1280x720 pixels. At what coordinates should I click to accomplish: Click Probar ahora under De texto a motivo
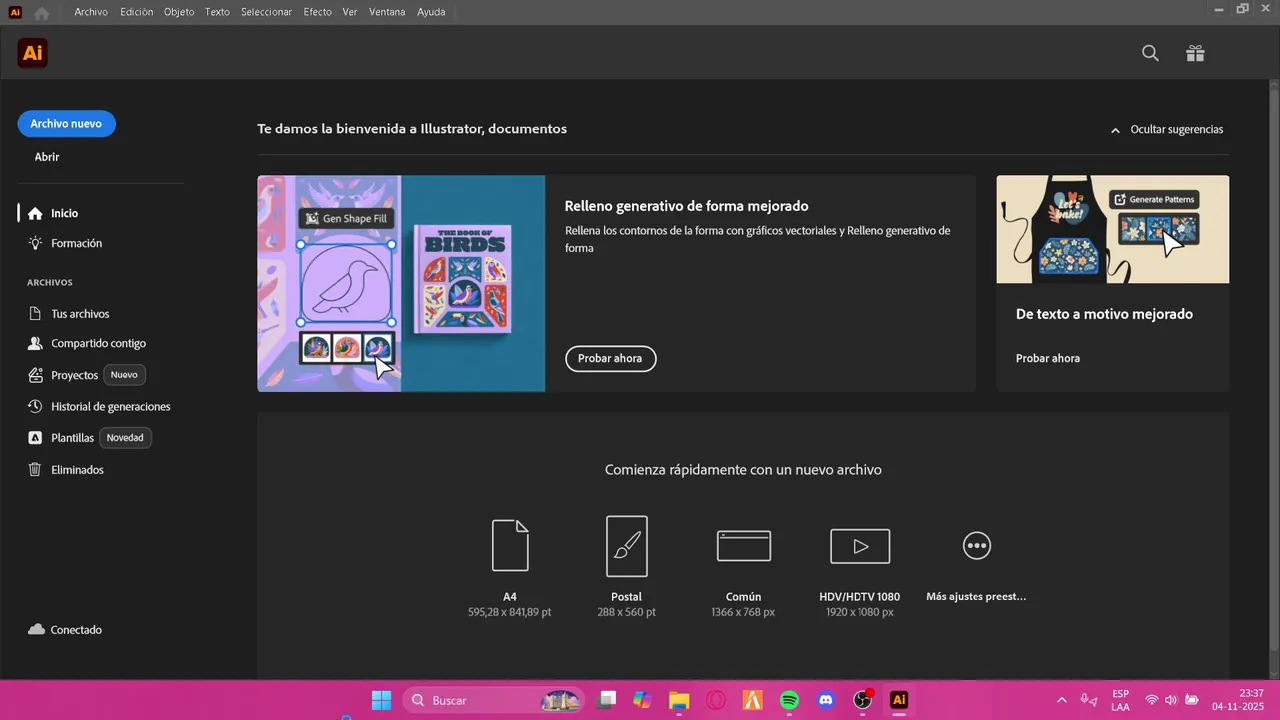(x=1048, y=358)
